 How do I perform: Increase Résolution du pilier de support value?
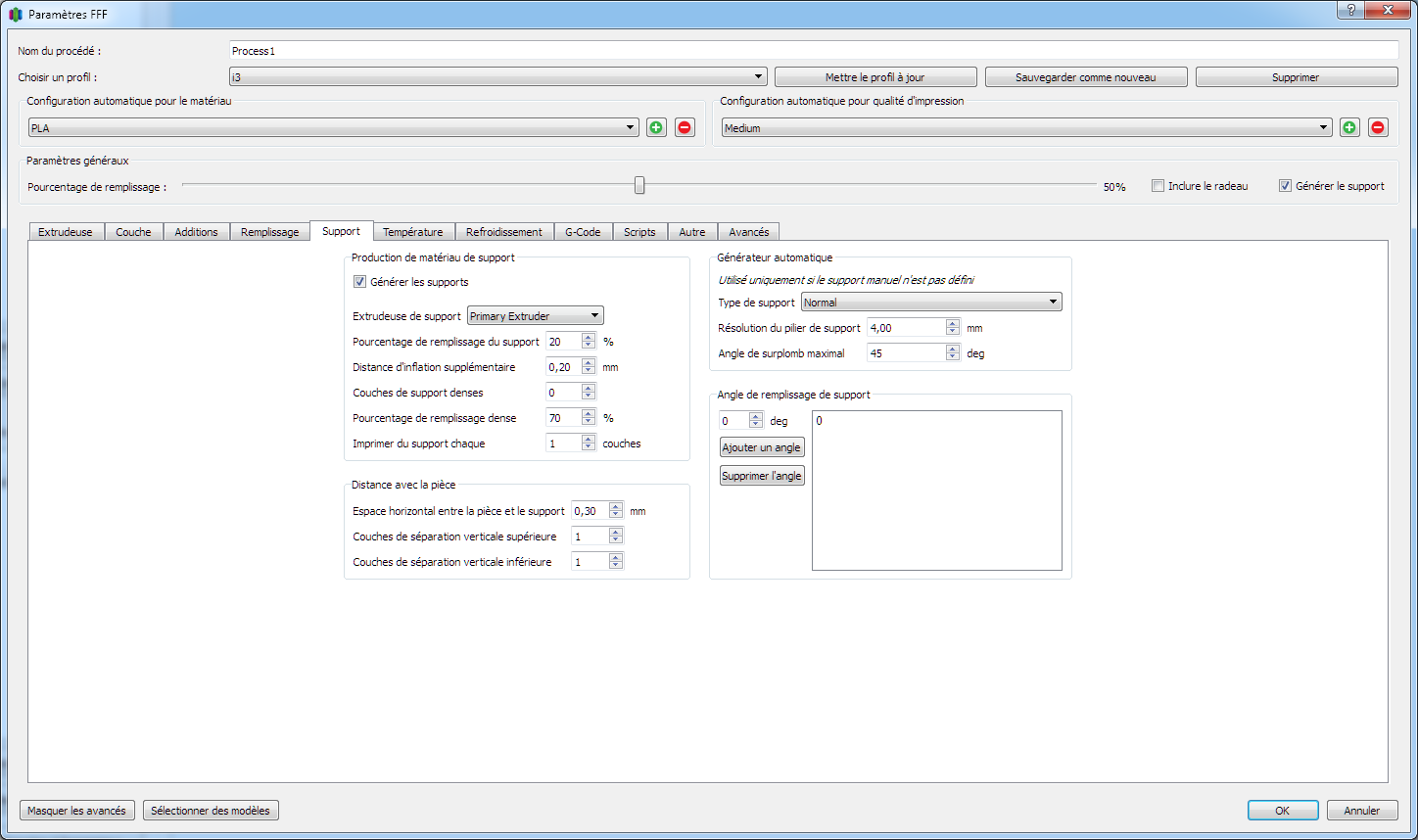(x=953, y=324)
